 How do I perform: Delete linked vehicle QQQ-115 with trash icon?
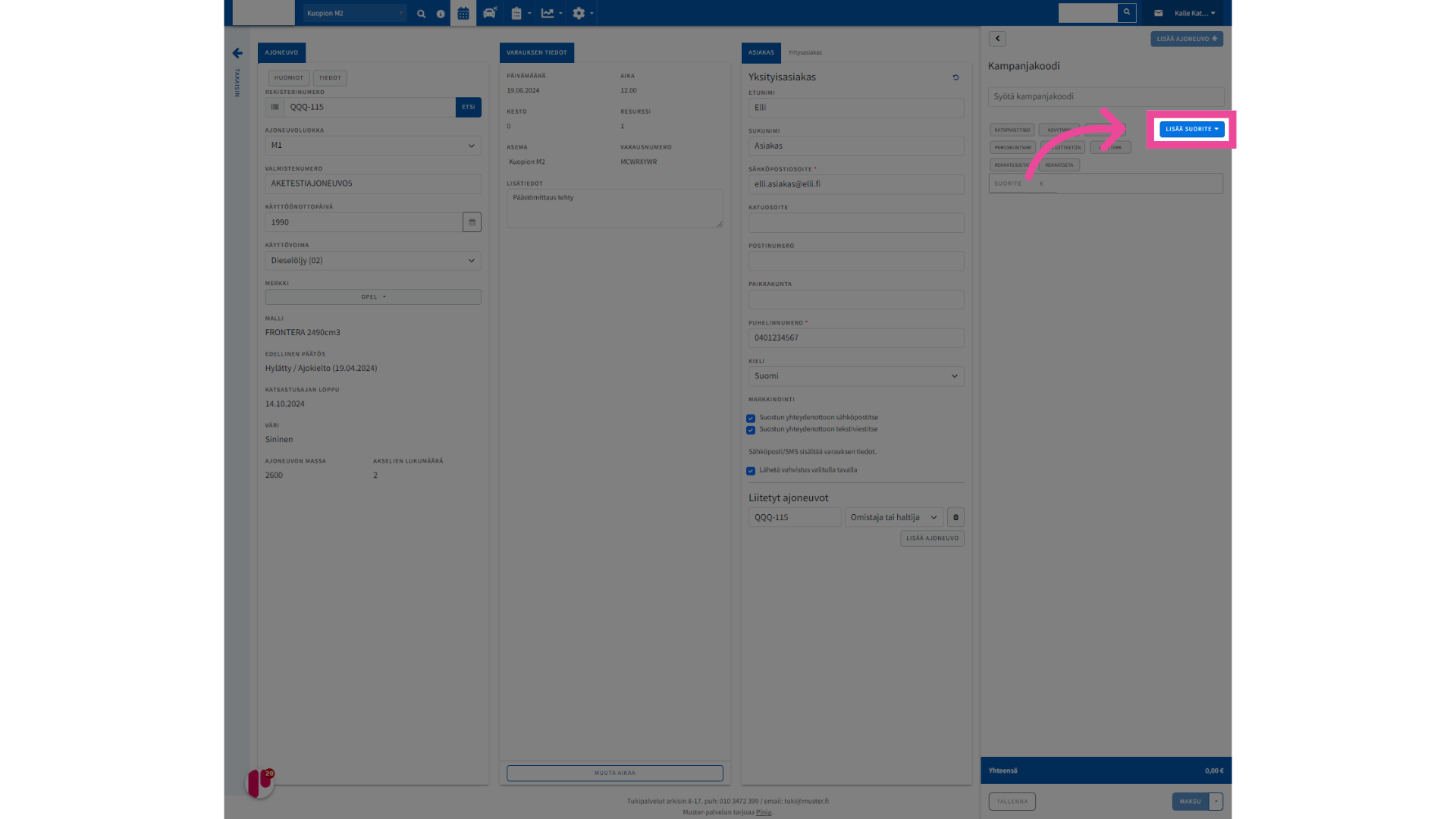[x=955, y=517]
